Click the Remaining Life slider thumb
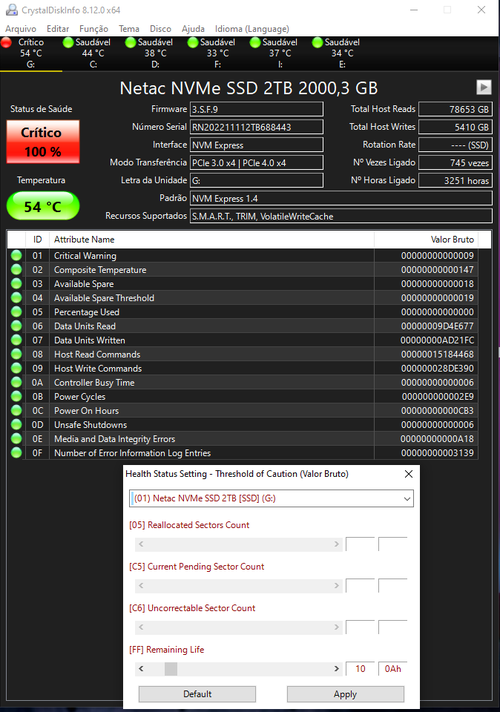Screen dimensions: 500x712 coord(171,668)
